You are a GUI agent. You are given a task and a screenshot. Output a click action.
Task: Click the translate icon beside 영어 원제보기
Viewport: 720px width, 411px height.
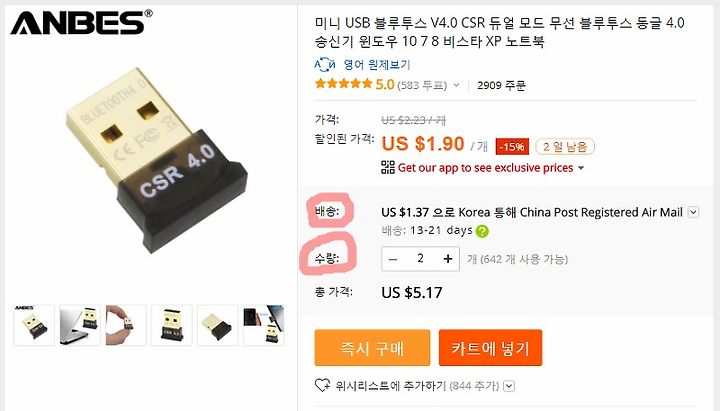325,64
